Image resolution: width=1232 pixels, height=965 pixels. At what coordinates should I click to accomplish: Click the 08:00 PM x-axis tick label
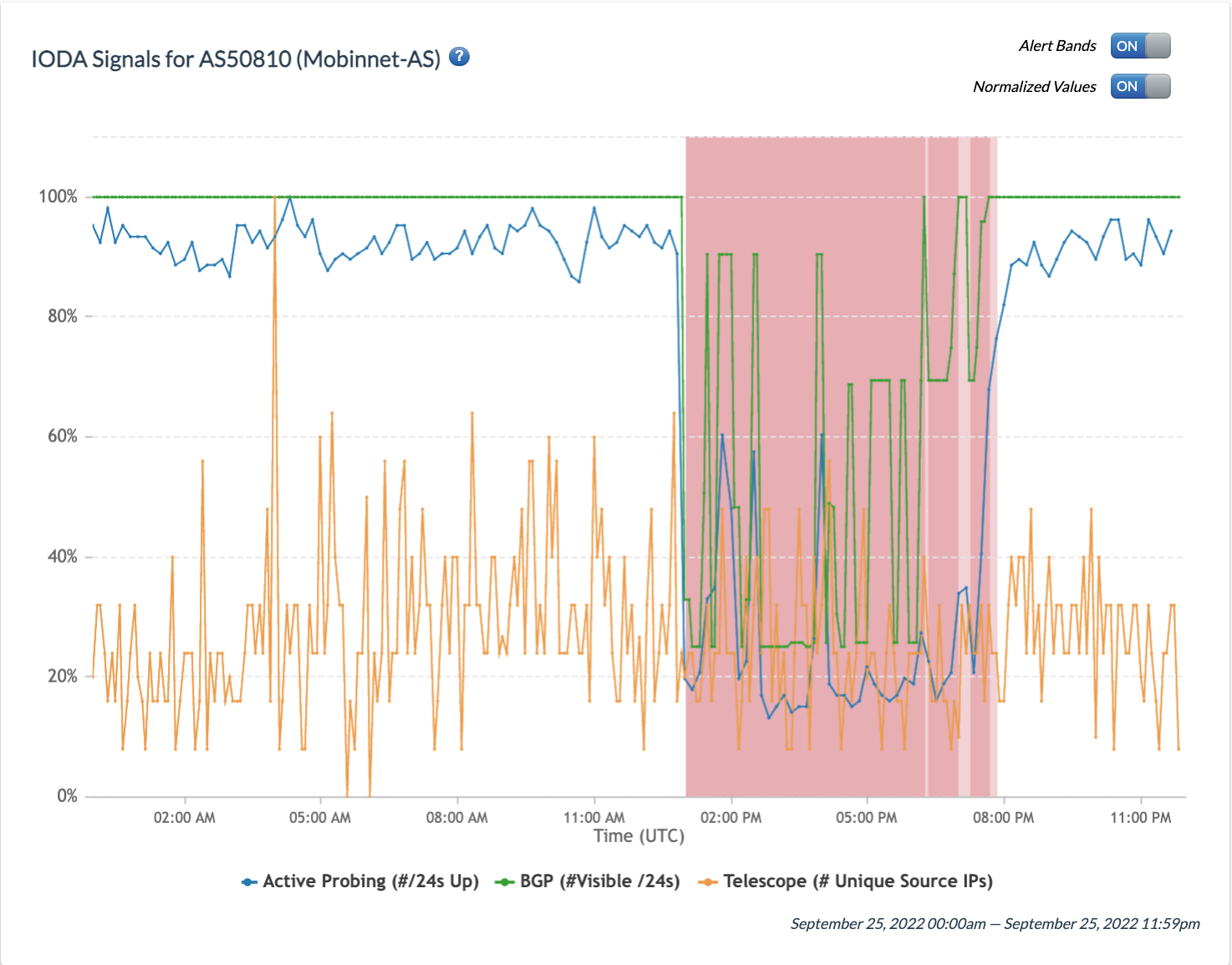[1003, 818]
